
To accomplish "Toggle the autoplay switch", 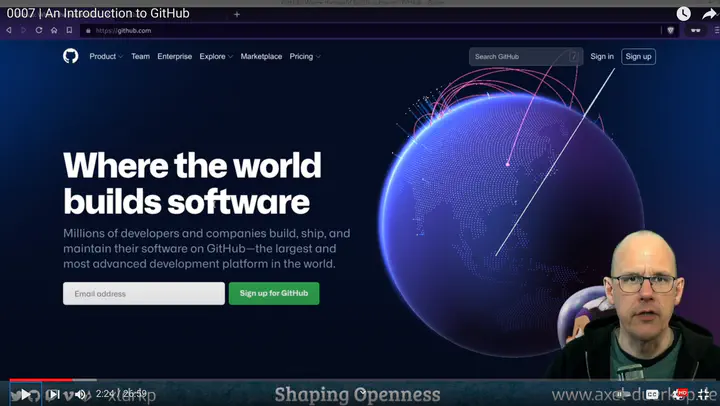I will [625, 394].
